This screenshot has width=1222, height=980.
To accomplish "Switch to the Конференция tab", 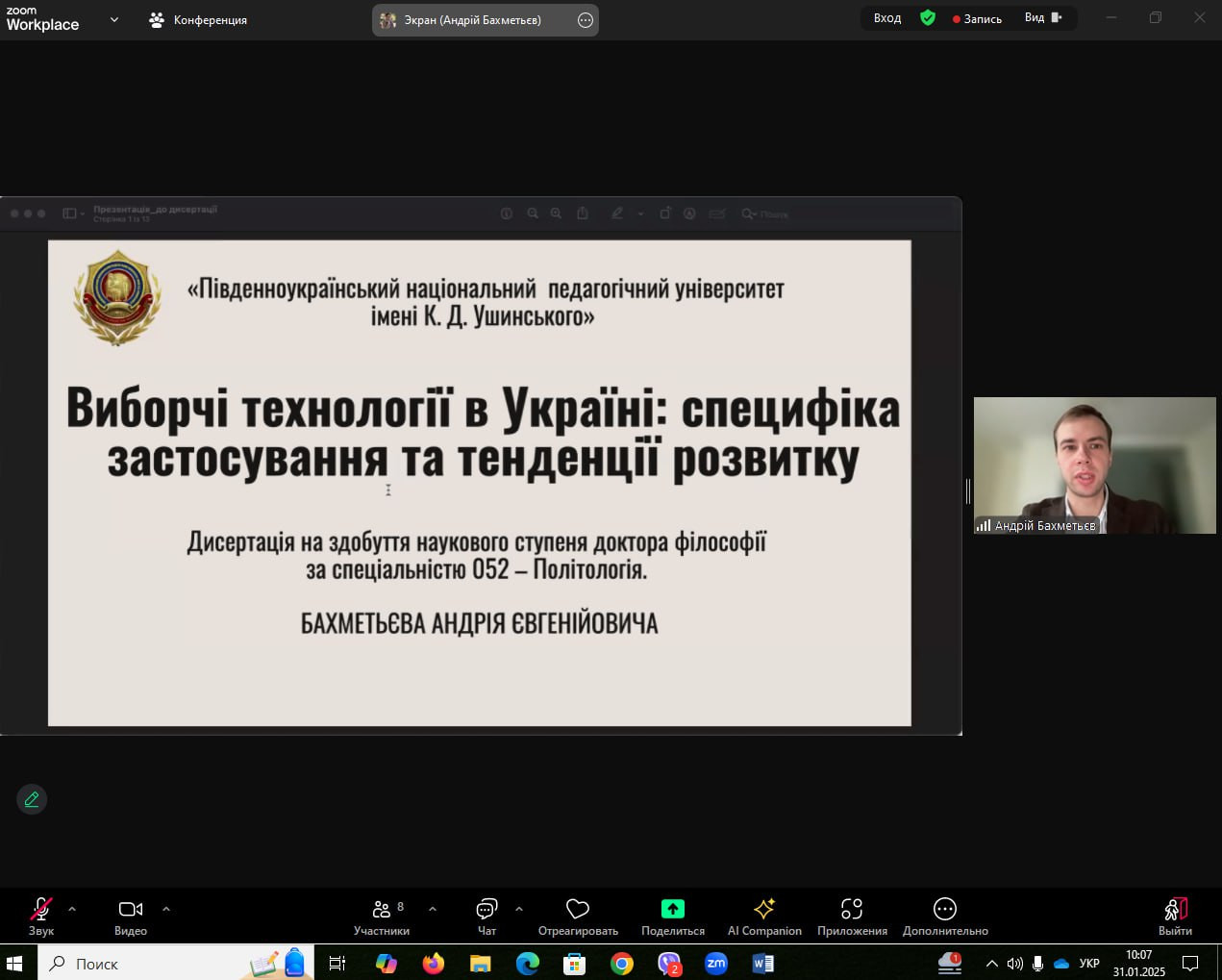I will pos(199,19).
